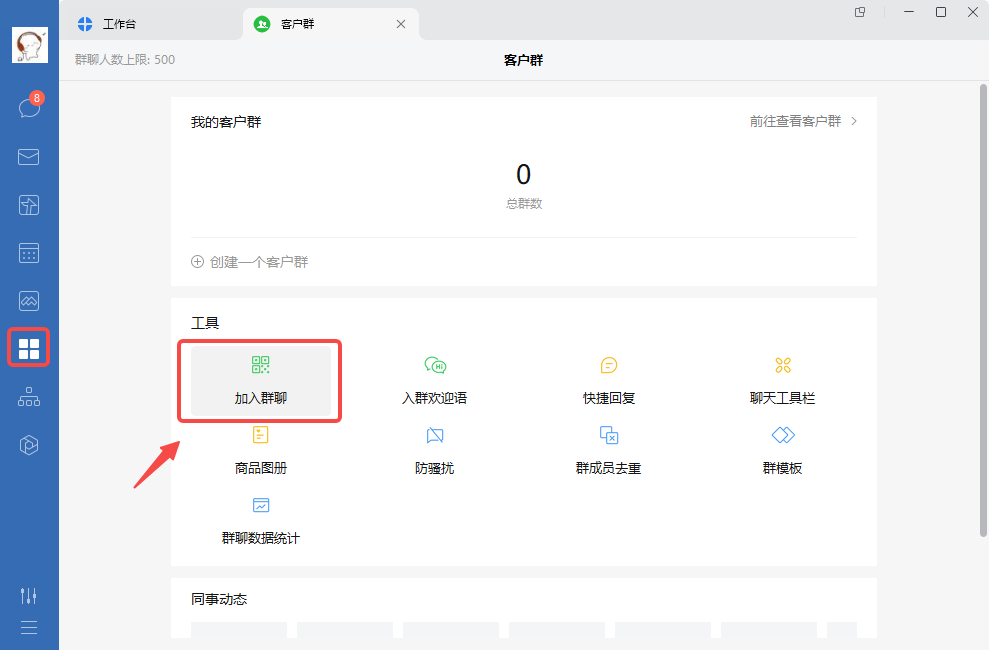Open the 入群欢迎语 tool
Image resolution: width=989 pixels, height=650 pixels.
tap(434, 380)
